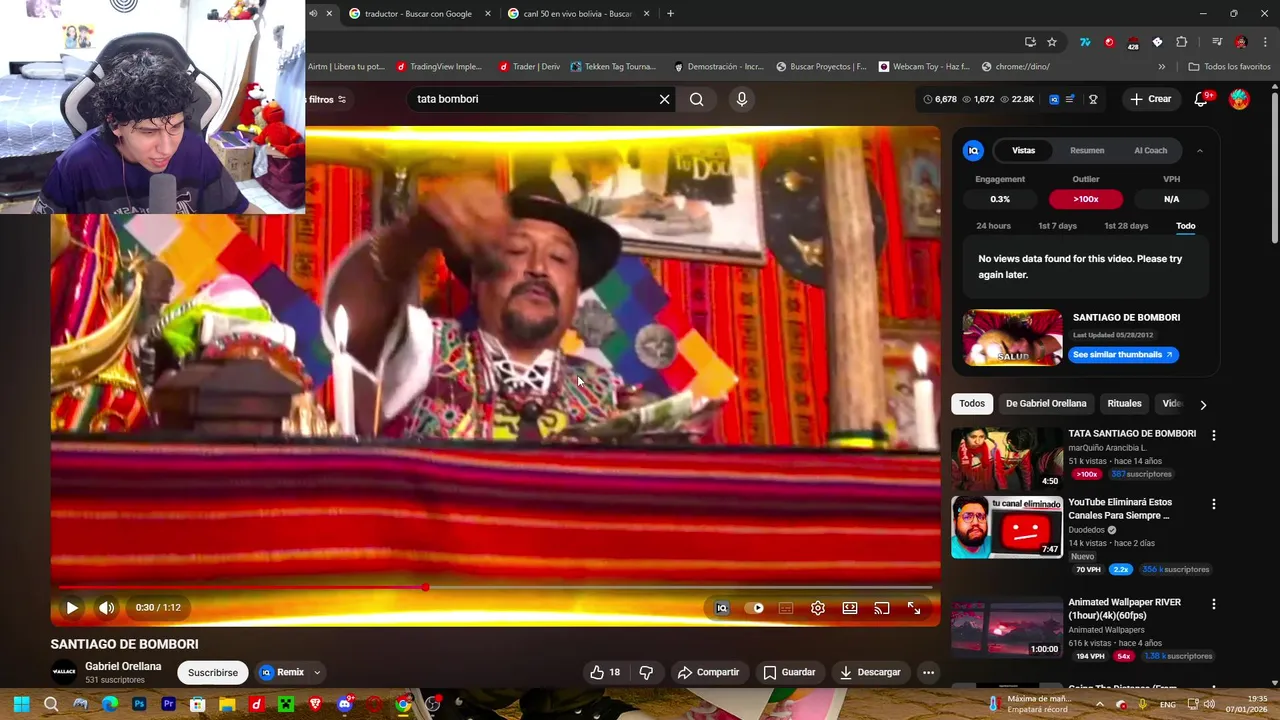The width and height of the screenshot is (1280, 720).
Task: Play the paused video
Action: click(72, 608)
